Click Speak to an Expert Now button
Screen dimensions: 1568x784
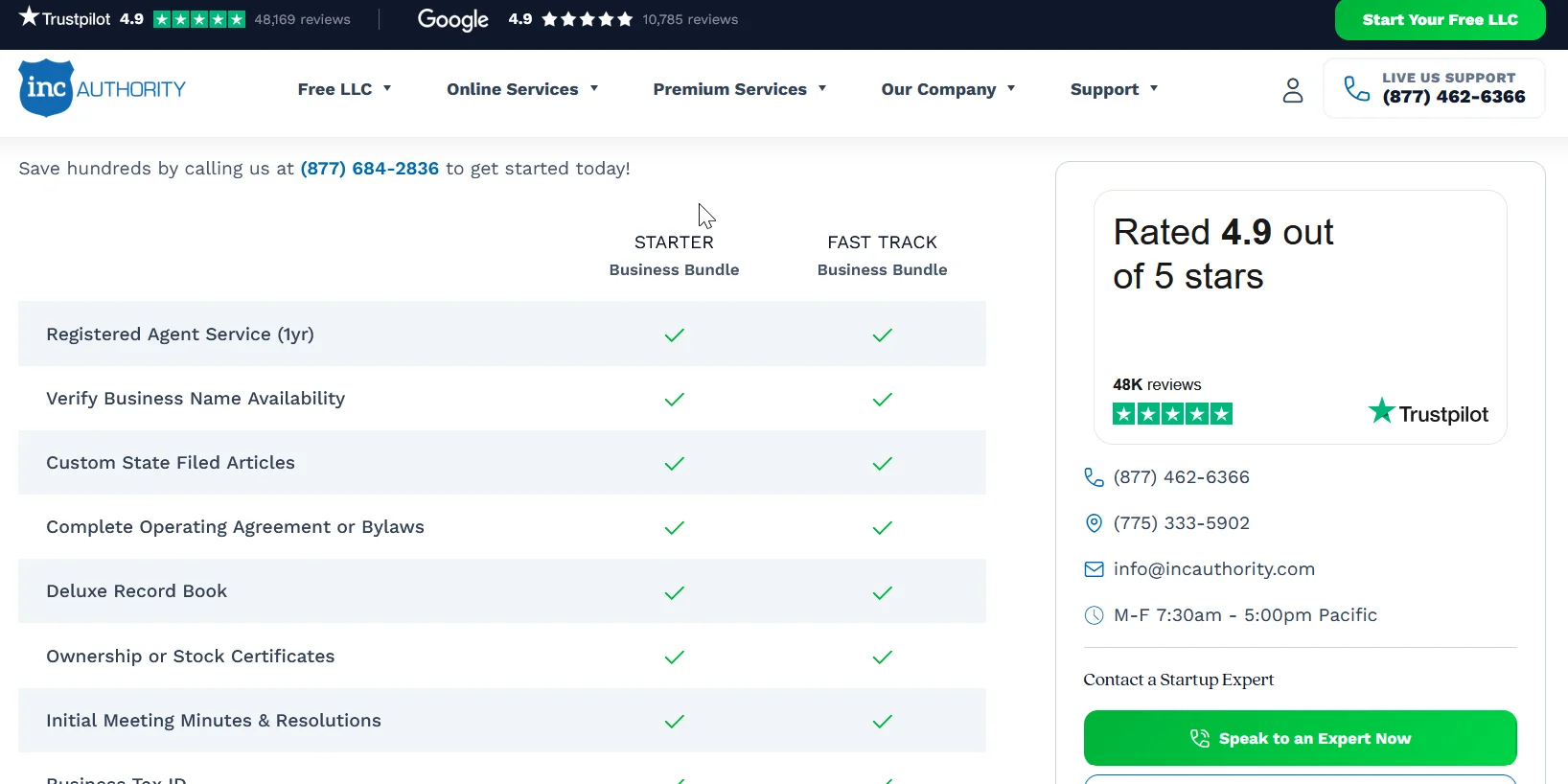1301,738
